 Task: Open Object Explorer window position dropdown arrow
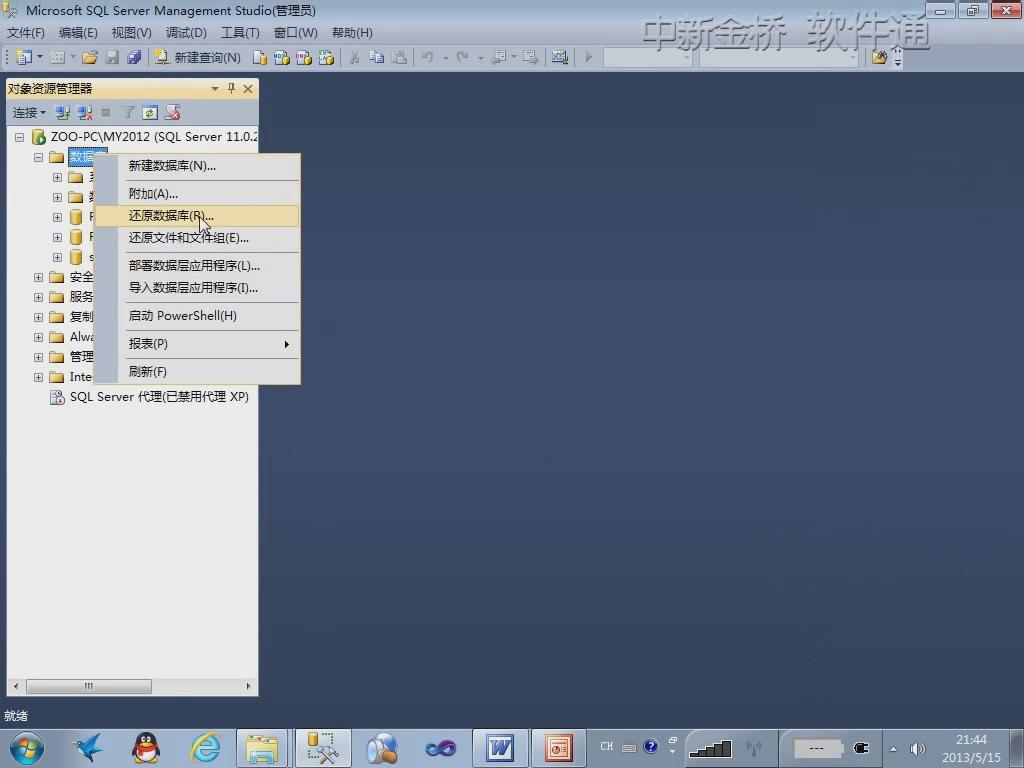pyautogui.click(x=214, y=89)
